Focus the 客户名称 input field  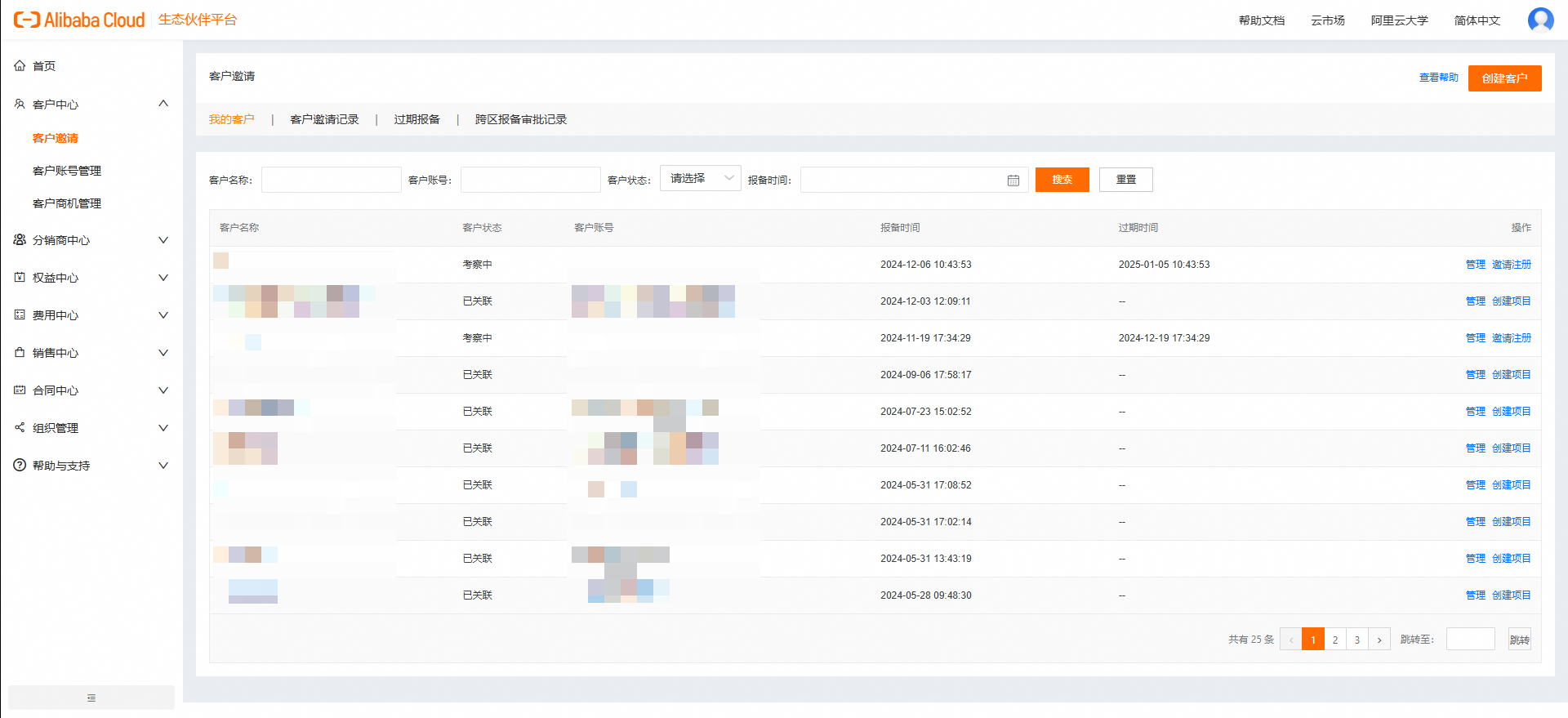pos(332,180)
